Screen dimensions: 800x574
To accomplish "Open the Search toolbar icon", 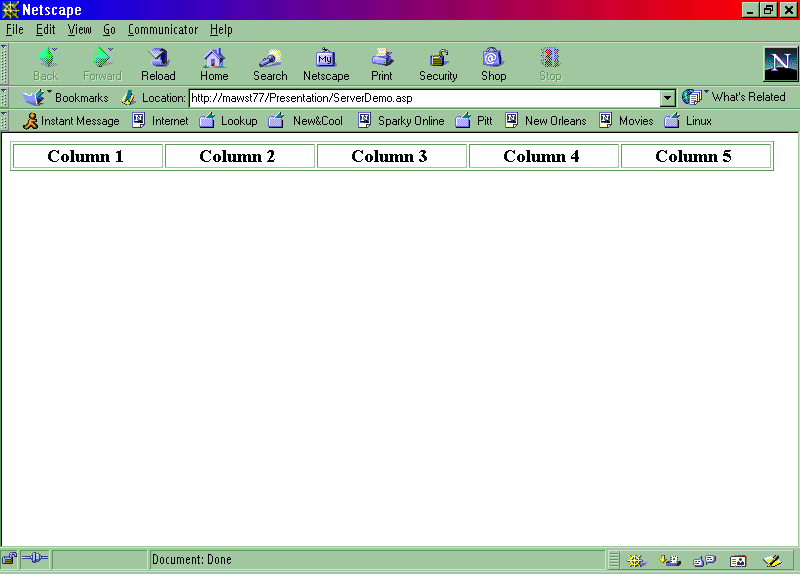I will tap(270, 64).
